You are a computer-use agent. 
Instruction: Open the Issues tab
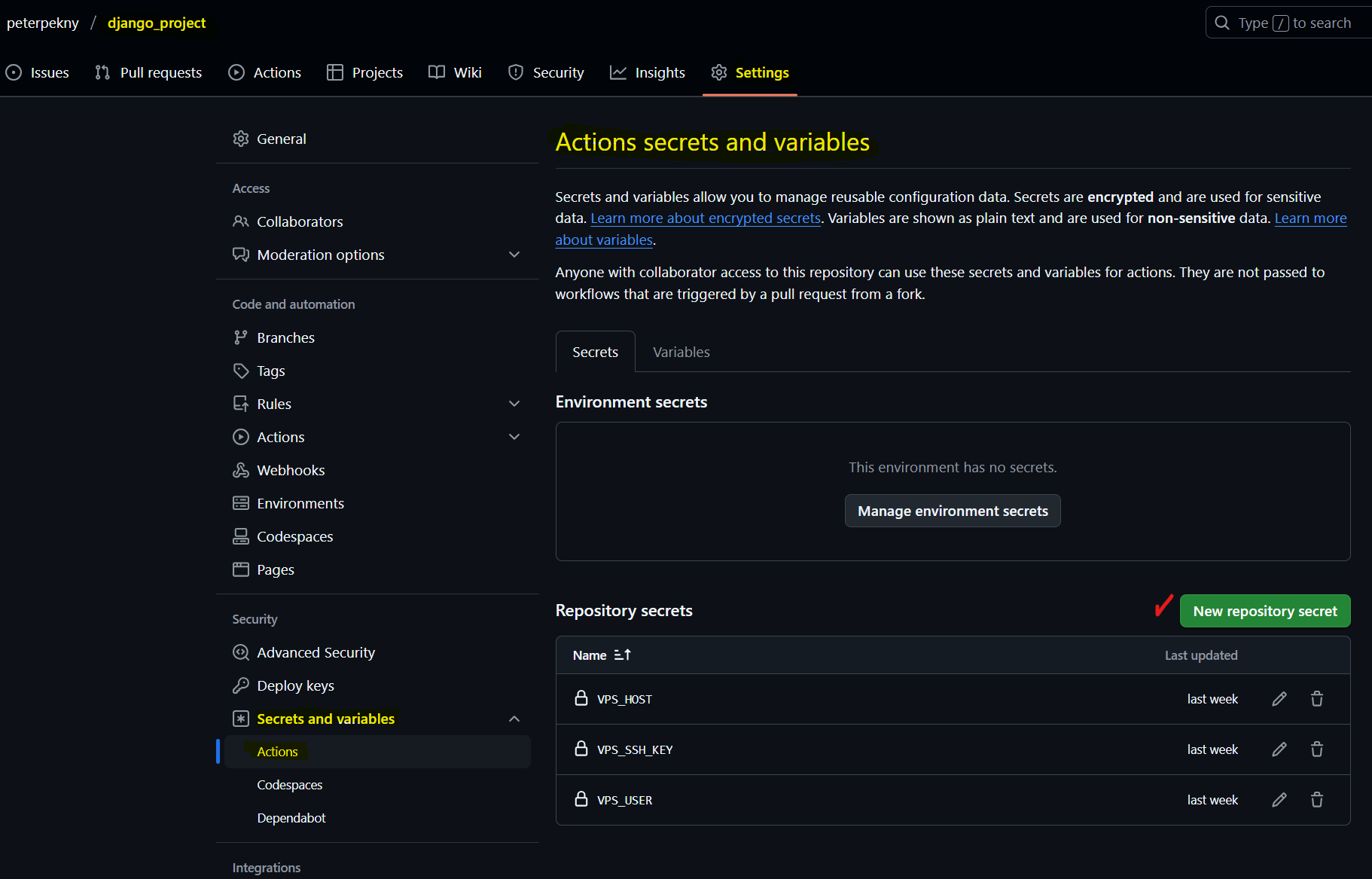pos(38,72)
